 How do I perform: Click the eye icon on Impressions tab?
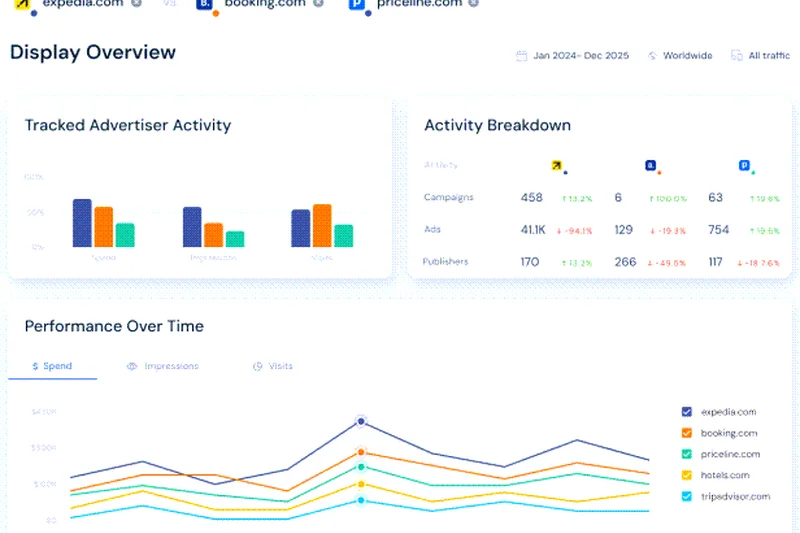pyautogui.click(x=132, y=366)
